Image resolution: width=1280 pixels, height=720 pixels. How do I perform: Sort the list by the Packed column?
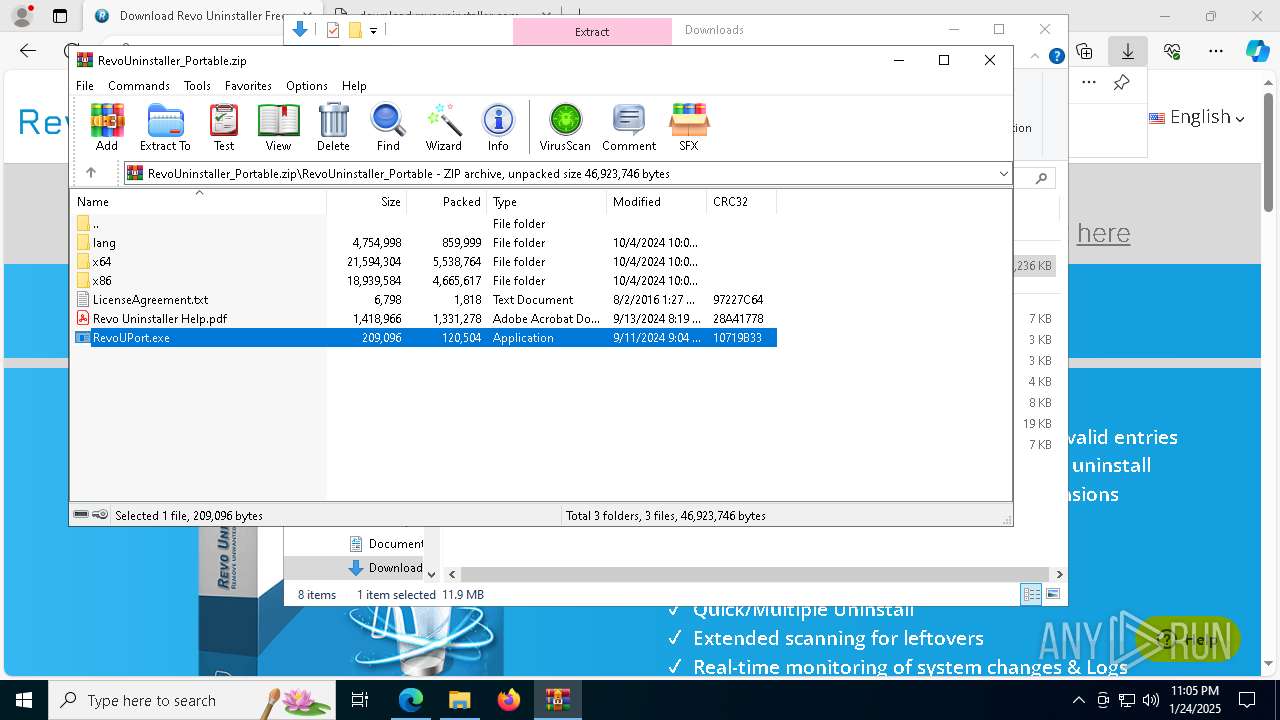click(446, 201)
